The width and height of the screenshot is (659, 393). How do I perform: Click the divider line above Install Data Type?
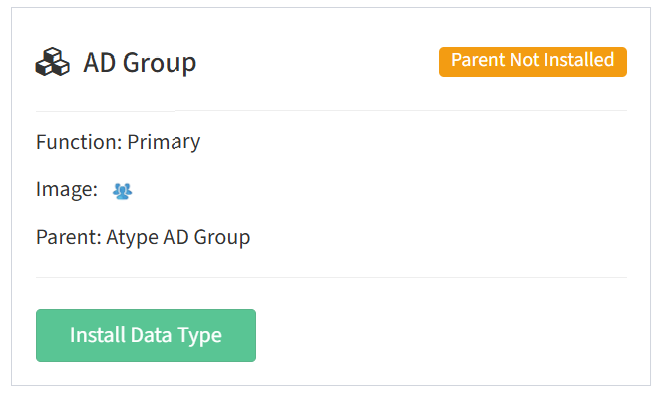[x=331, y=277]
